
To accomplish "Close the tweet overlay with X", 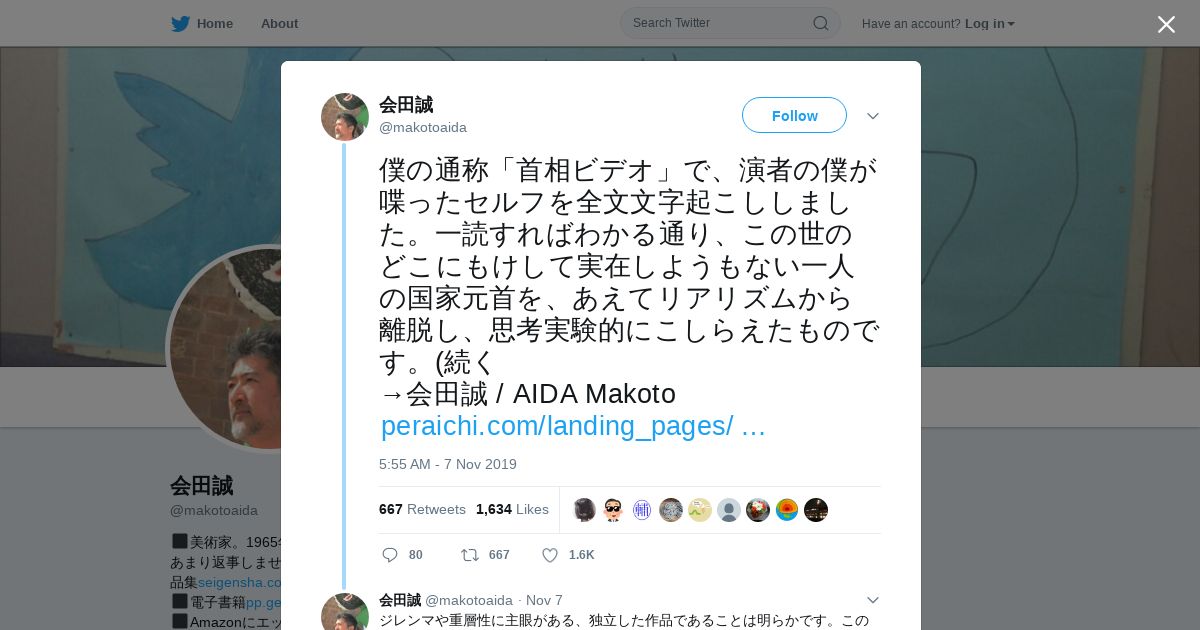I will (1166, 24).
